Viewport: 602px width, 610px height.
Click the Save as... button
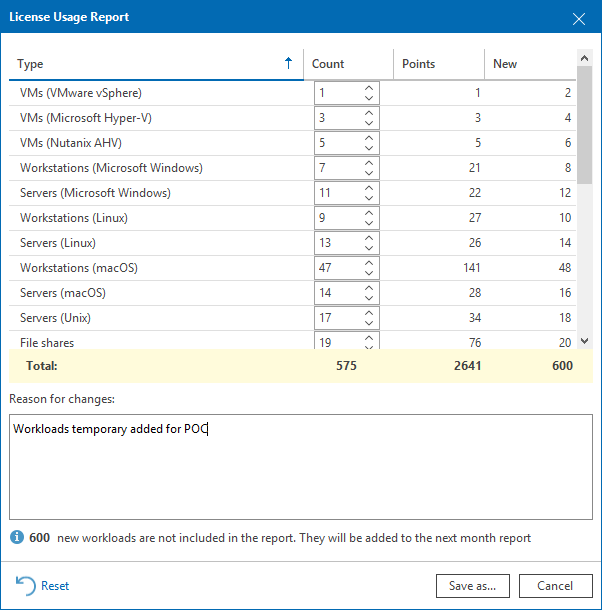472,586
